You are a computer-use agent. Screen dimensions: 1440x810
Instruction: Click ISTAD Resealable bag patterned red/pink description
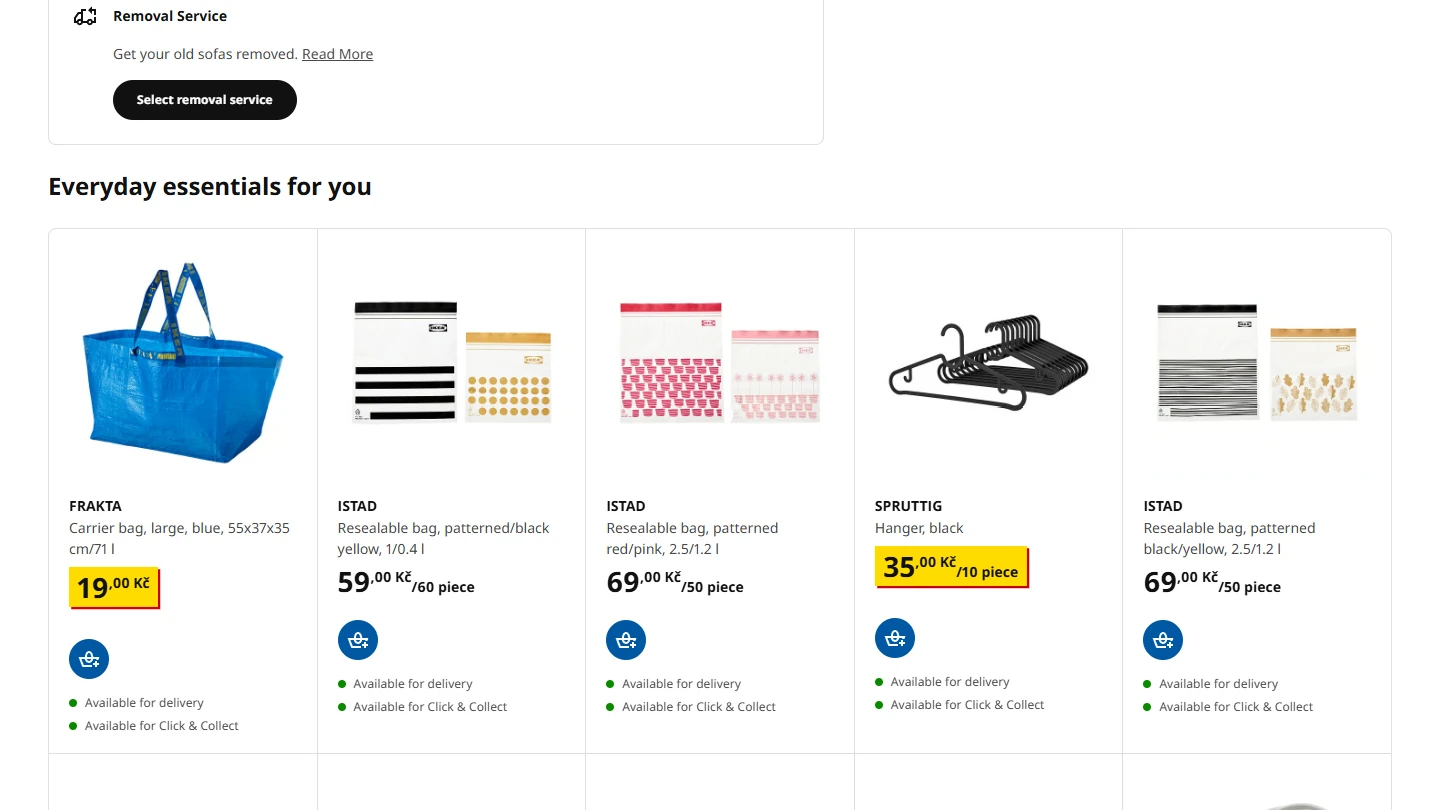(x=692, y=538)
